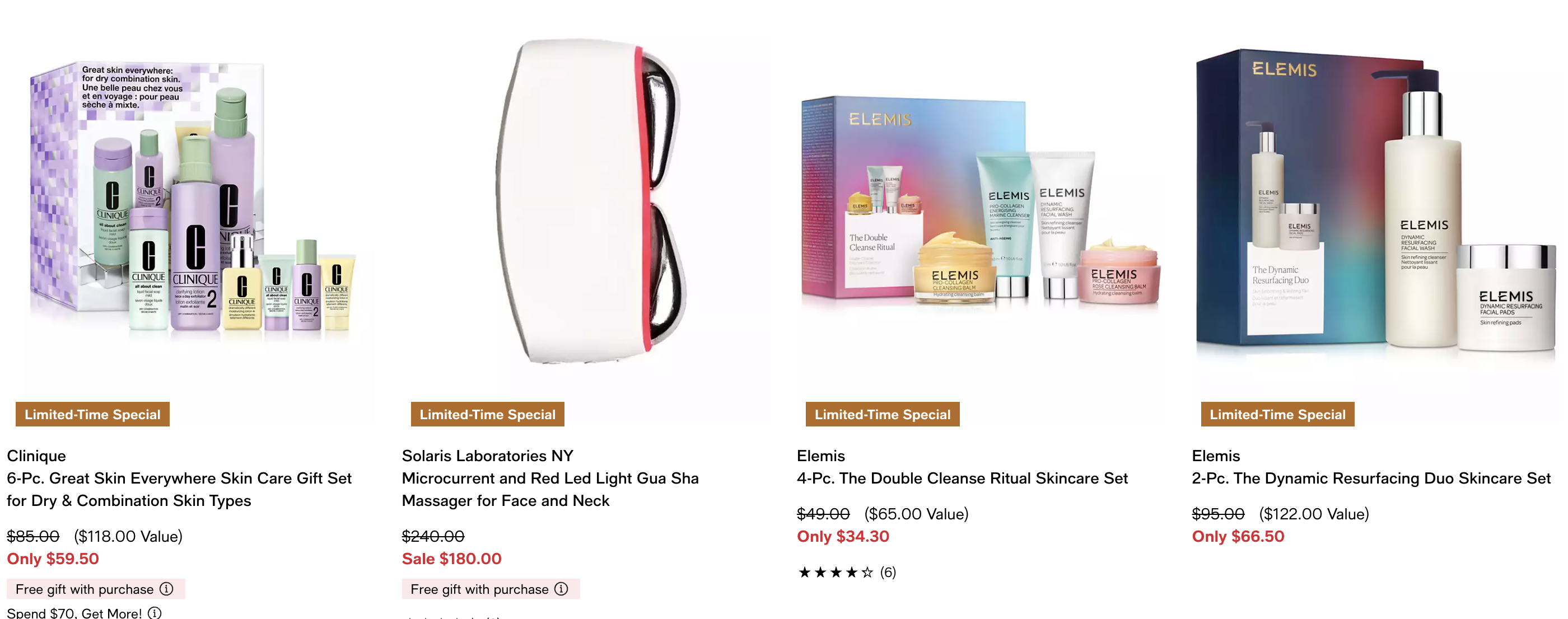Click the Only $66.50 price
Viewport: 1568px width, 619px height.
[1238, 536]
